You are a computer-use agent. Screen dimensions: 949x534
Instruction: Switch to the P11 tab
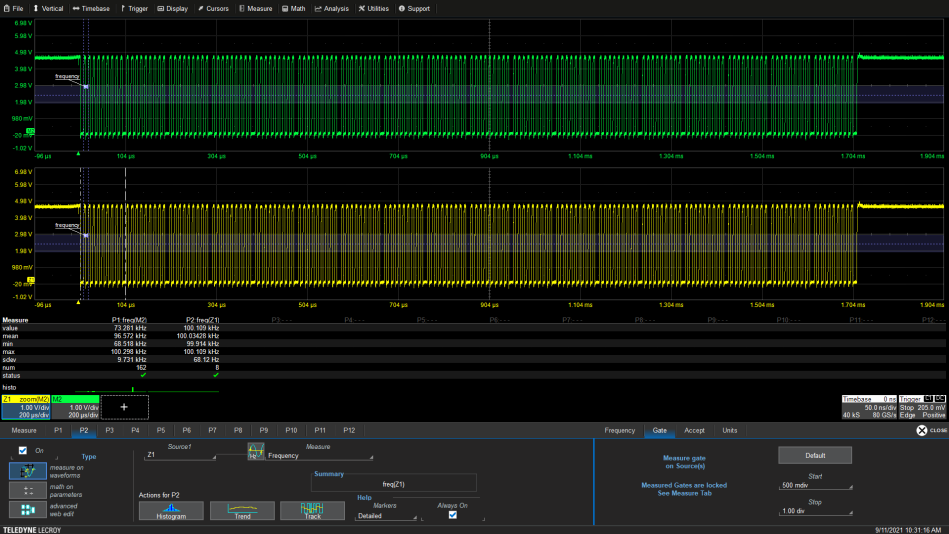tap(320, 430)
